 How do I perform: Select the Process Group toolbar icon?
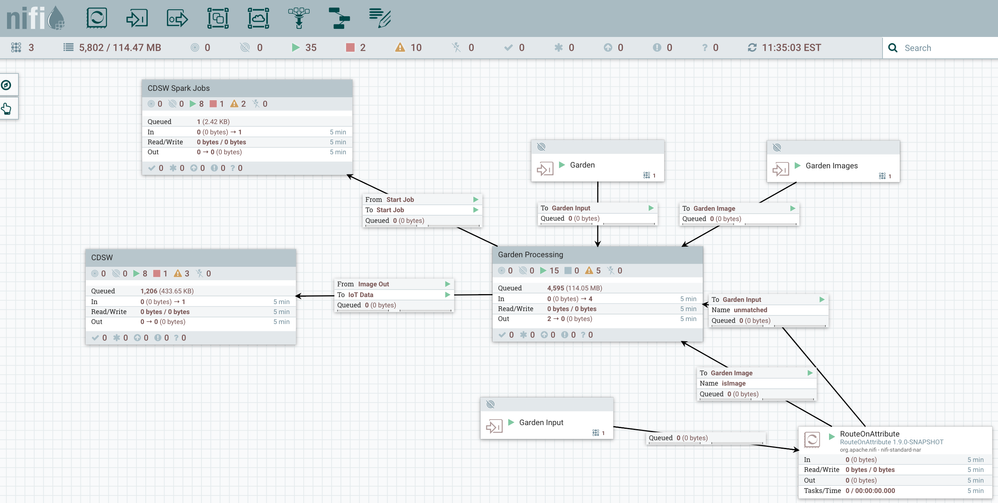click(217, 17)
